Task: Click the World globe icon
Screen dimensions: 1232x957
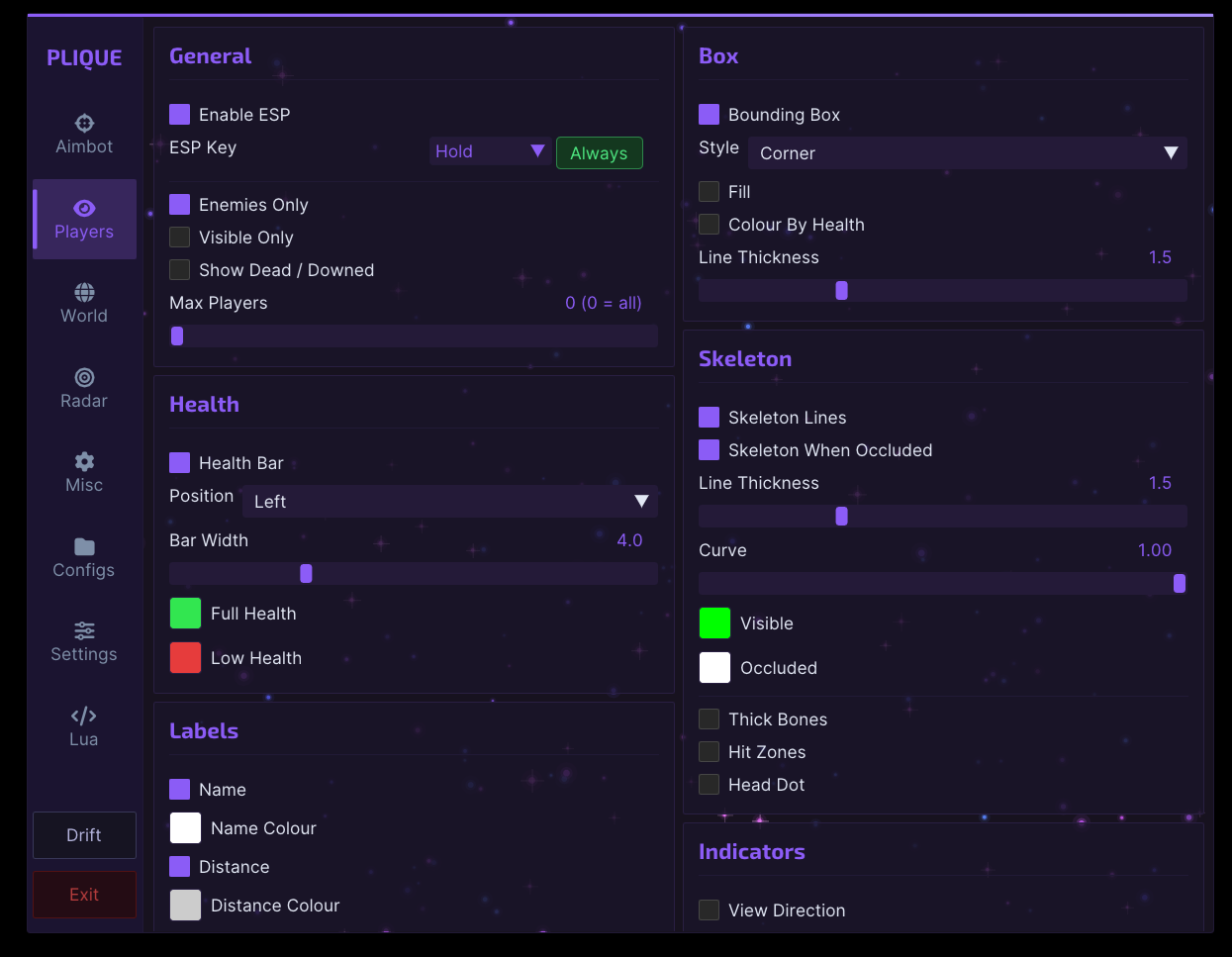Action: click(84, 292)
